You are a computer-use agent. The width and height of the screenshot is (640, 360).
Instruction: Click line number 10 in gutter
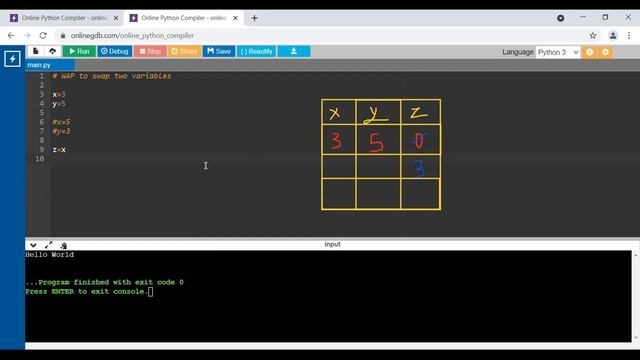point(40,159)
